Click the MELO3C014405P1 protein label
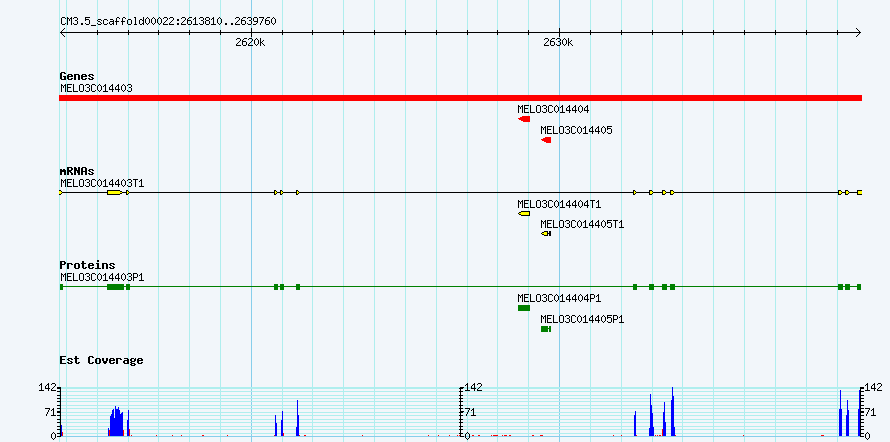The image size is (890, 442). tap(582, 319)
